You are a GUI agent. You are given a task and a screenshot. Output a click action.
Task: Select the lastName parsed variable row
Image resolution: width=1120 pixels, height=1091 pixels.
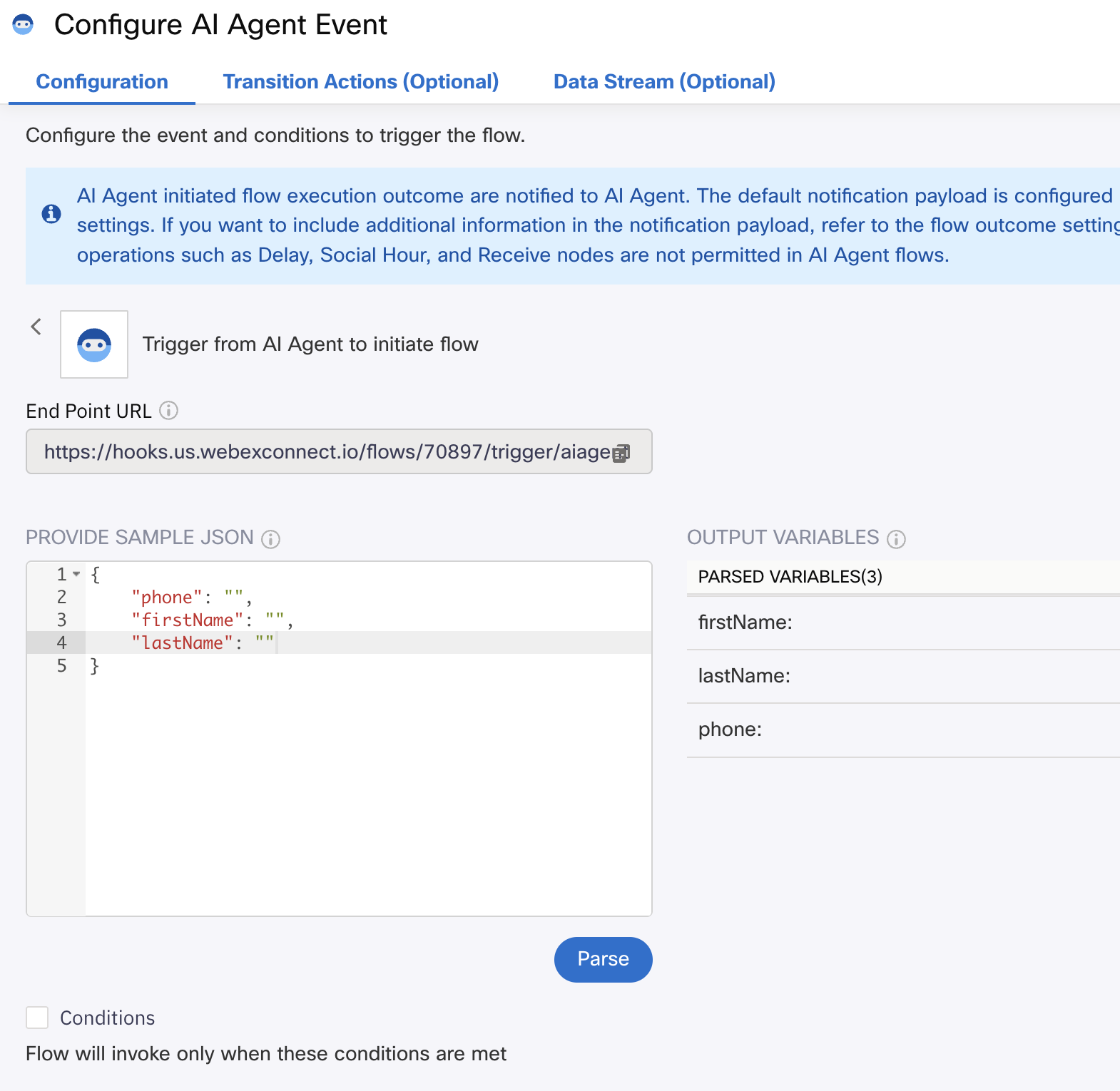903,676
